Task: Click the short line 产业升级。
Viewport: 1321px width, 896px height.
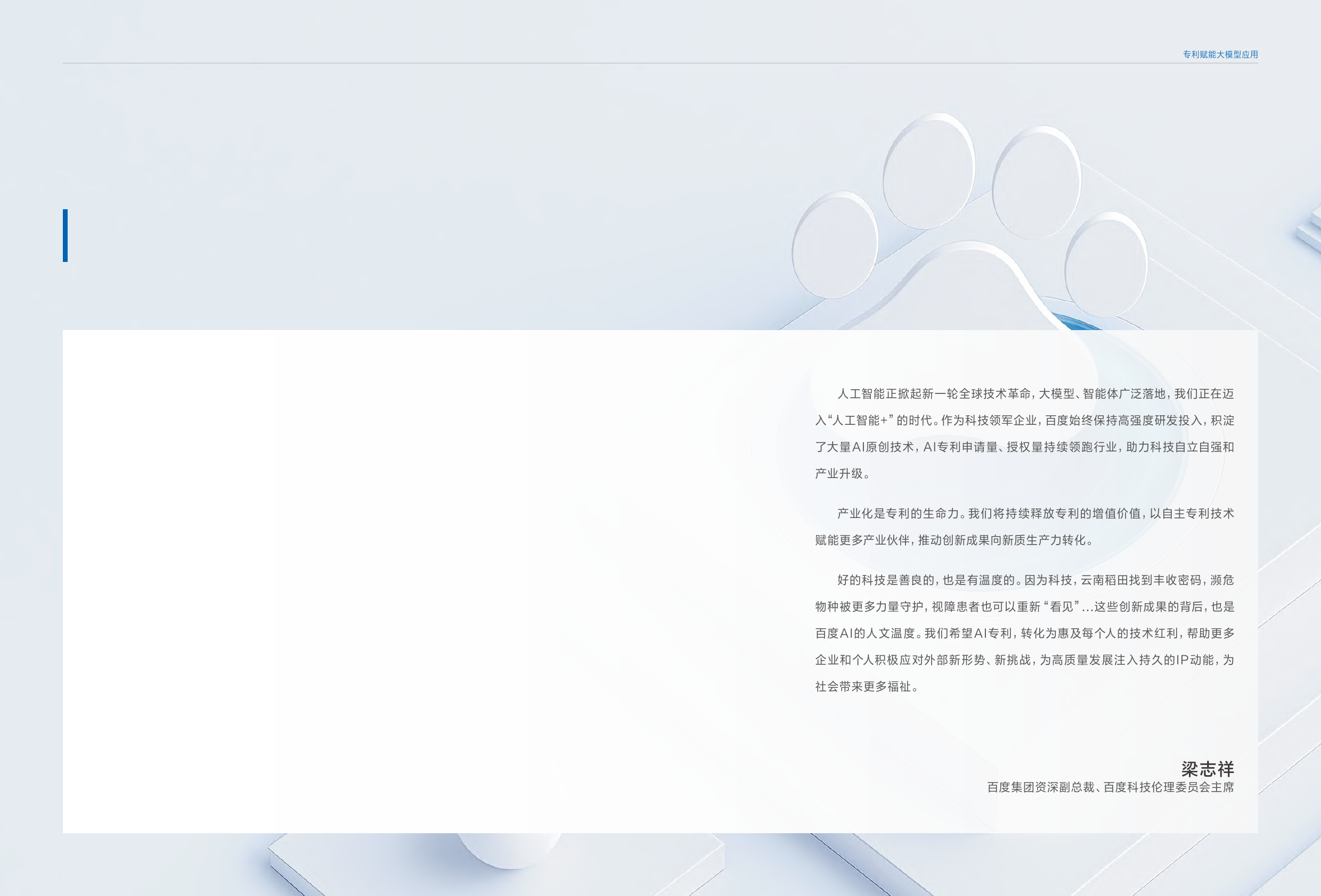Action: point(842,474)
